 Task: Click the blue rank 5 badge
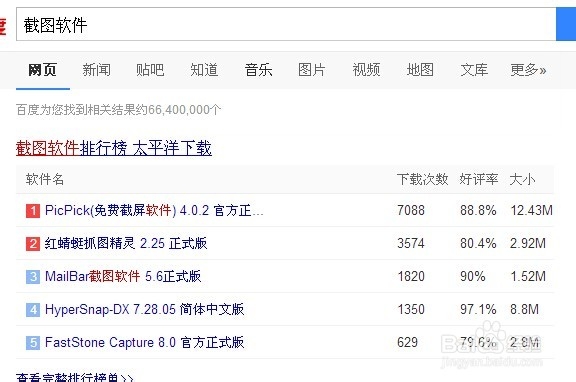pyautogui.click(x=33, y=343)
